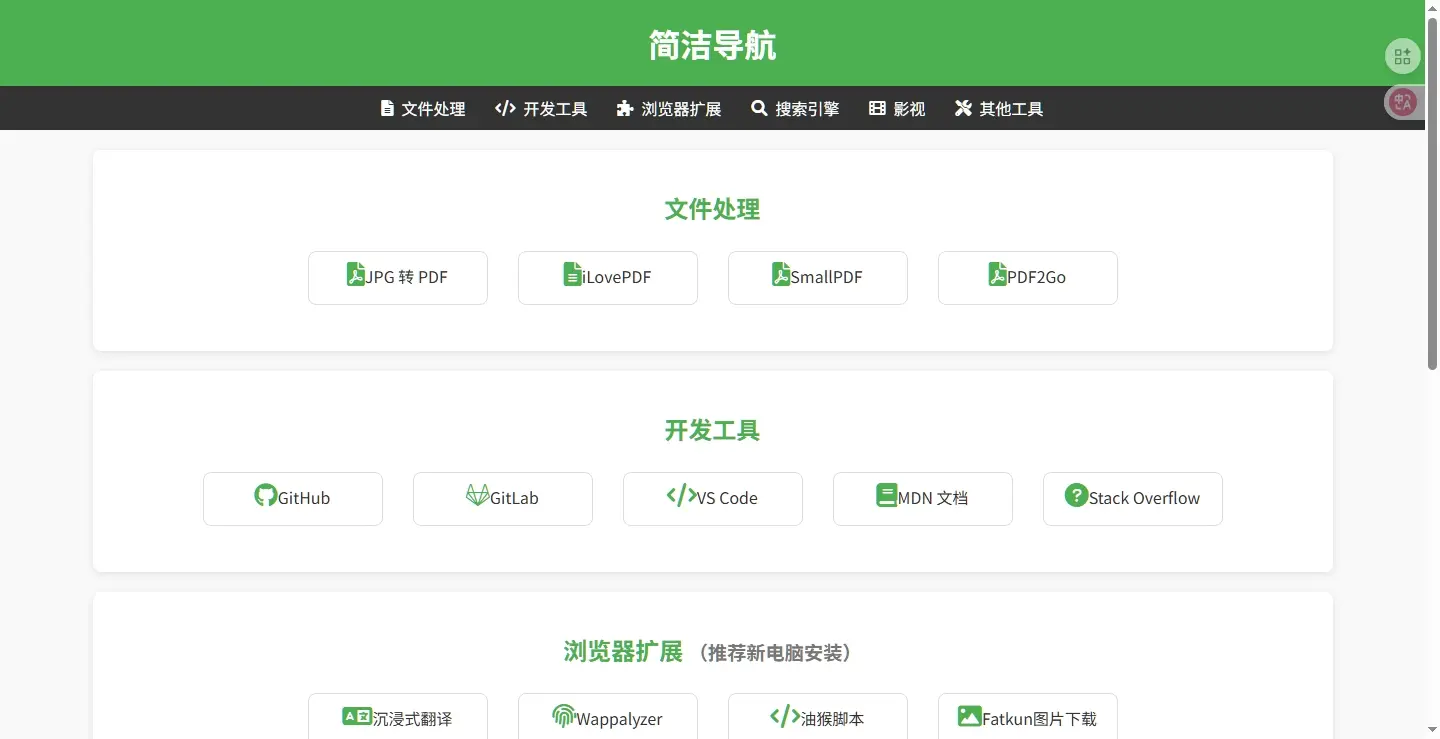This screenshot has height=739, width=1440.
Task: Click the code icon on 油猴脚本 card
Action: (x=785, y=716)
